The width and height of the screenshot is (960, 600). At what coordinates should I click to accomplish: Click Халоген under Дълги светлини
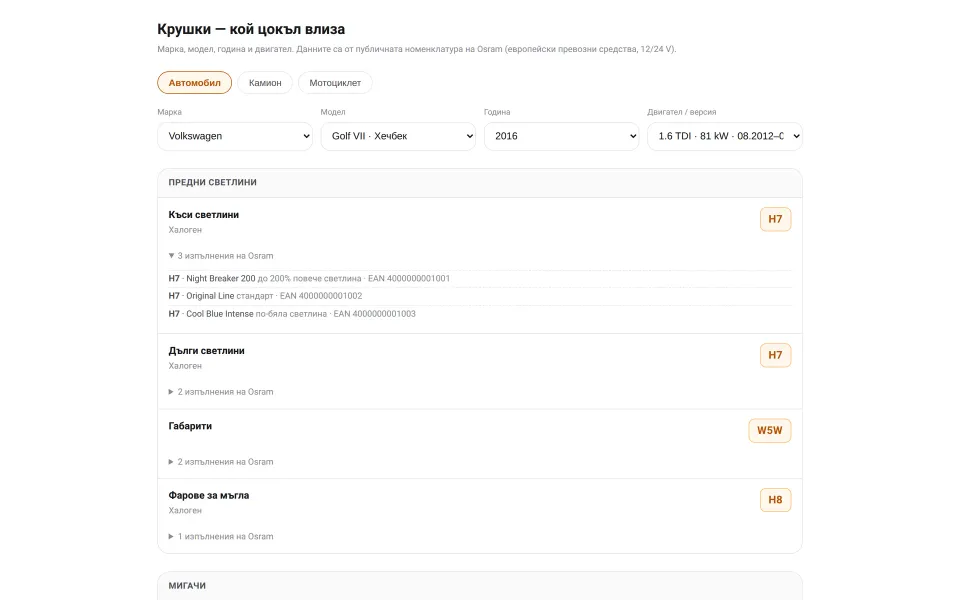[x=185, y=366]
